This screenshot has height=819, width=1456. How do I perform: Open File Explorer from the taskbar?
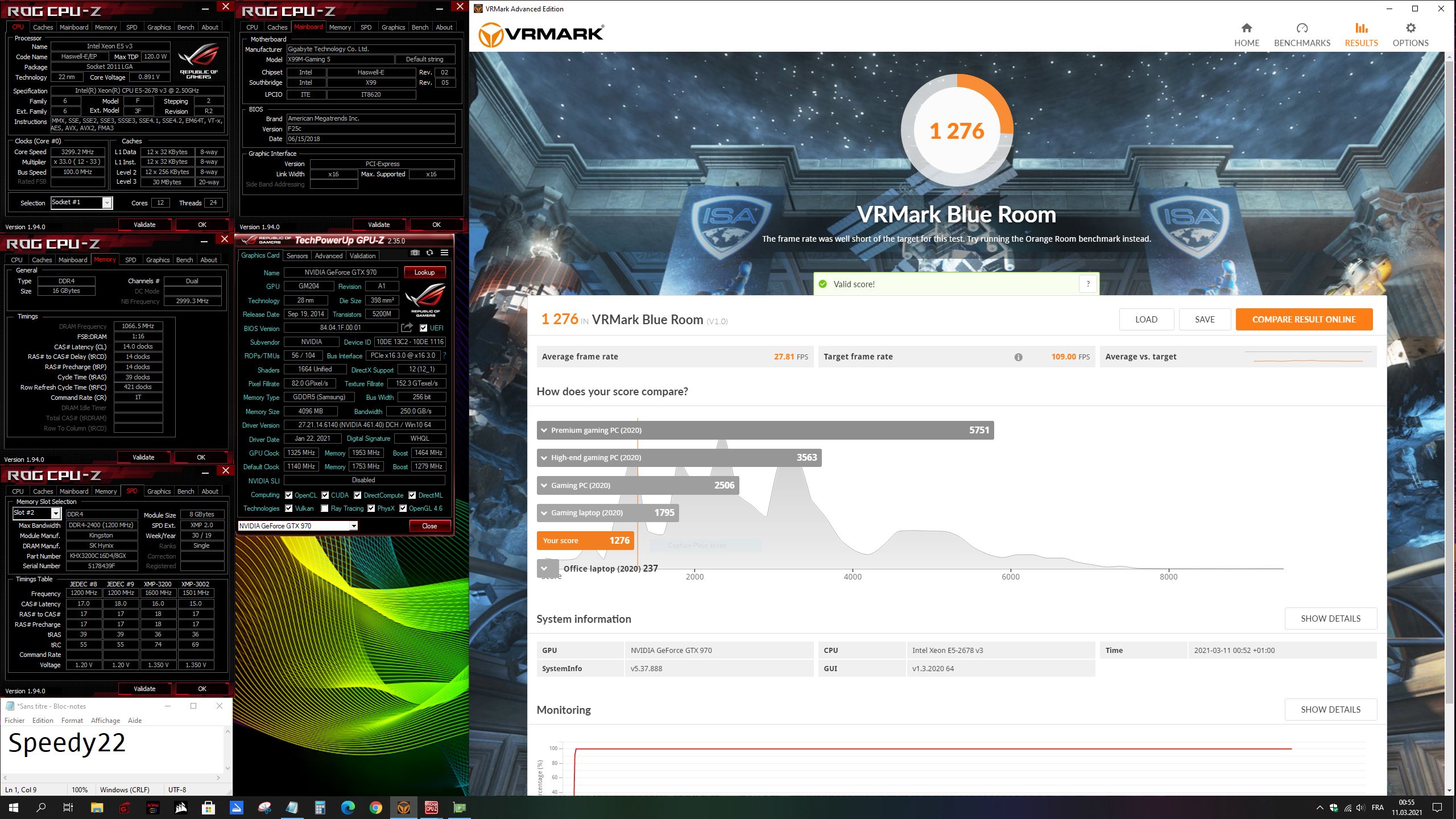click(97, 808)
